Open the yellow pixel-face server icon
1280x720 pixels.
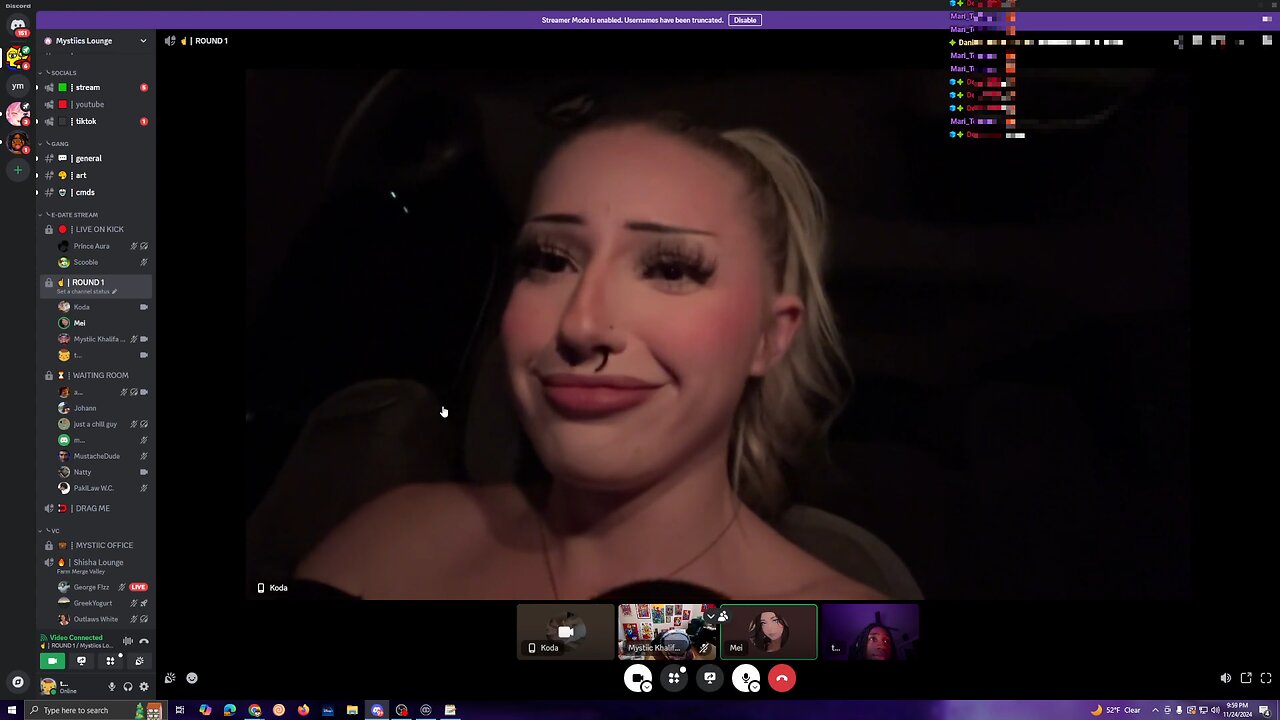point(18,57)
